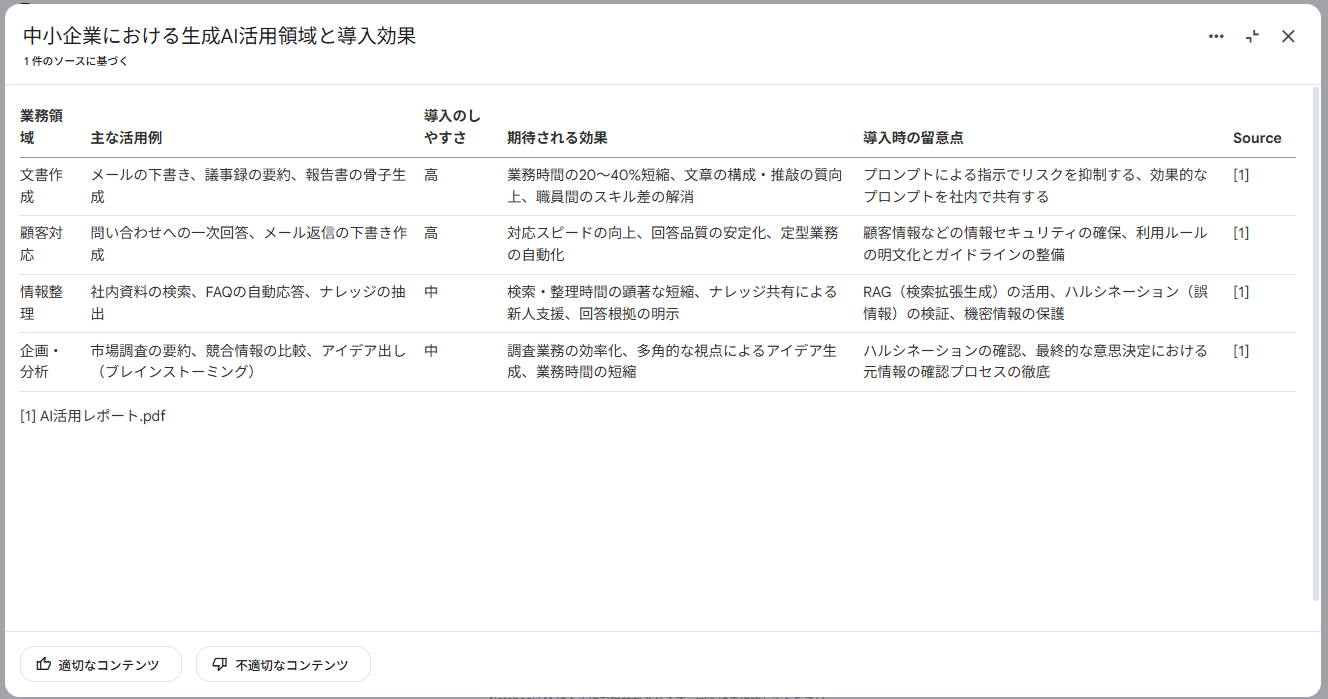1328x699 pixels.
Task: Click the cell starting 市場調査の要約、競合情報の比較
Action: click(249, 361)
